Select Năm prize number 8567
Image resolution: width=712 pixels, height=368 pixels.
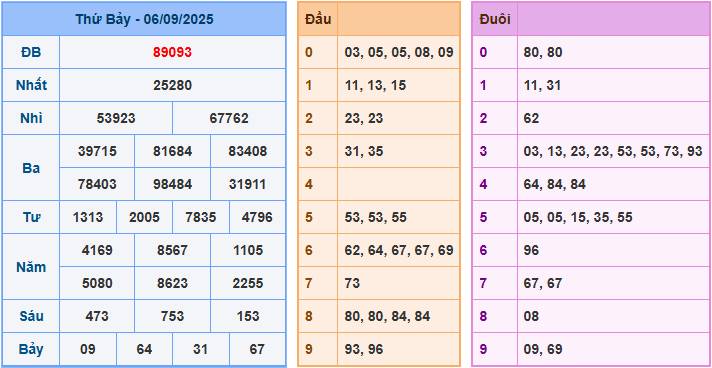click(172, 250)
